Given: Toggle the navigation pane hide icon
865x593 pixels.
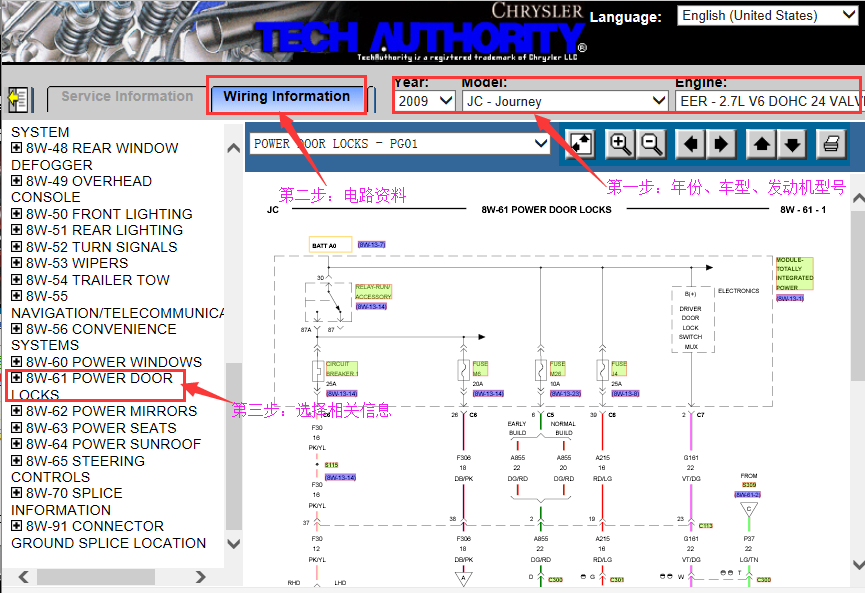Looking at the screenshot, I should 19,100.
